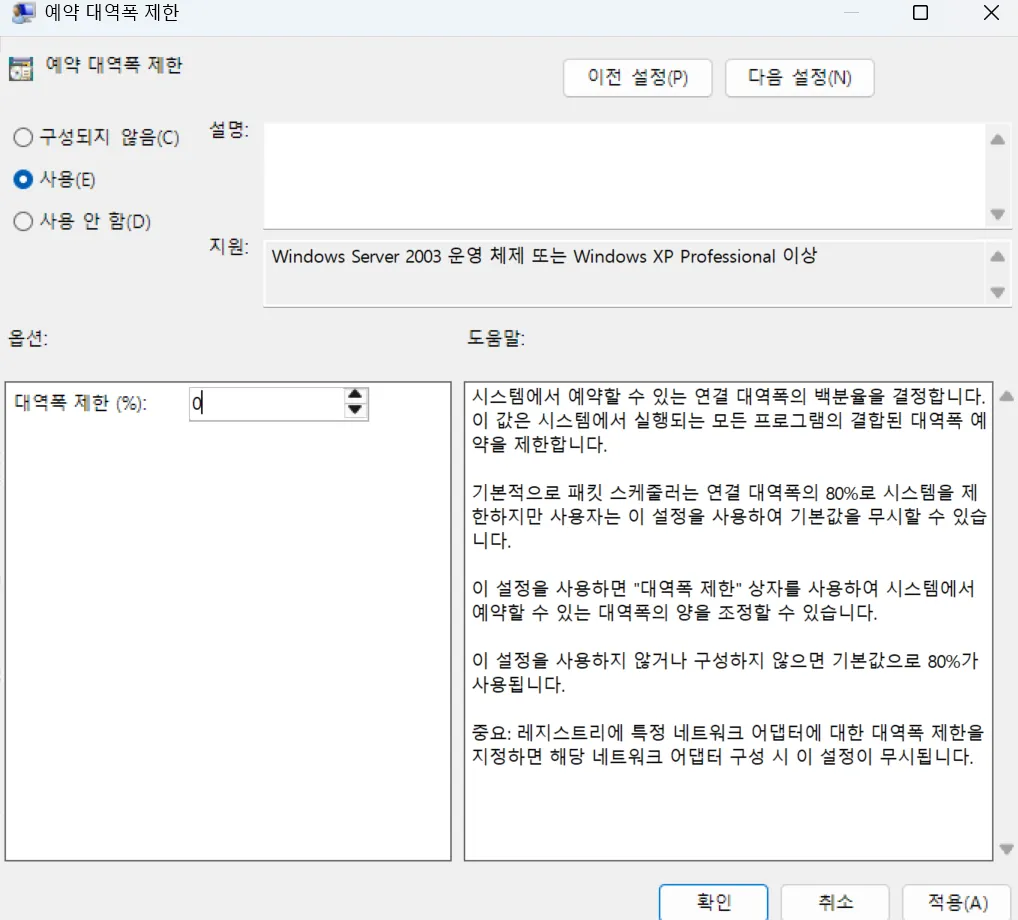The height and width of the screenshot is (920, 1018).
Task: Confirm settings with the 확인 button
Action: pyautogui.click(x=713, y=901)
